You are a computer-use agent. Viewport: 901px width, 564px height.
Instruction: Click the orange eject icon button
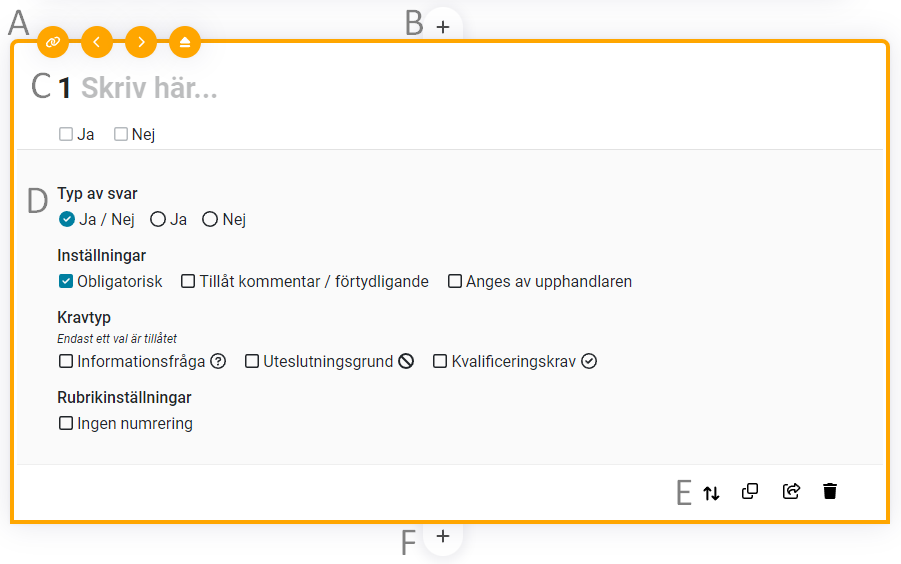pyautogui.click(x=185, y=42)
